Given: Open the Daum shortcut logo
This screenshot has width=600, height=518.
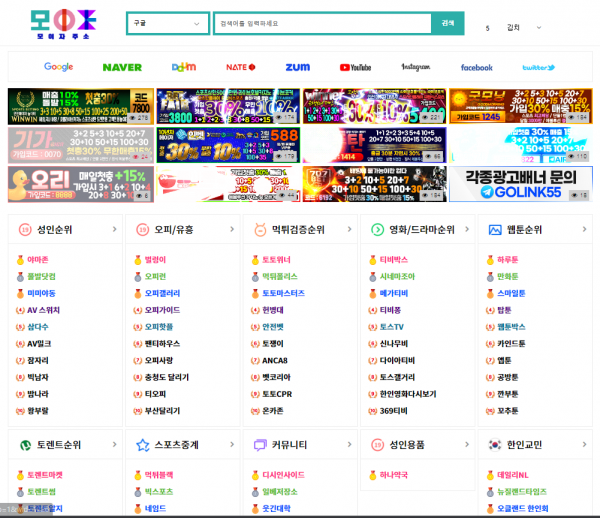Looking at the screenshot, I should click(184, 67).
